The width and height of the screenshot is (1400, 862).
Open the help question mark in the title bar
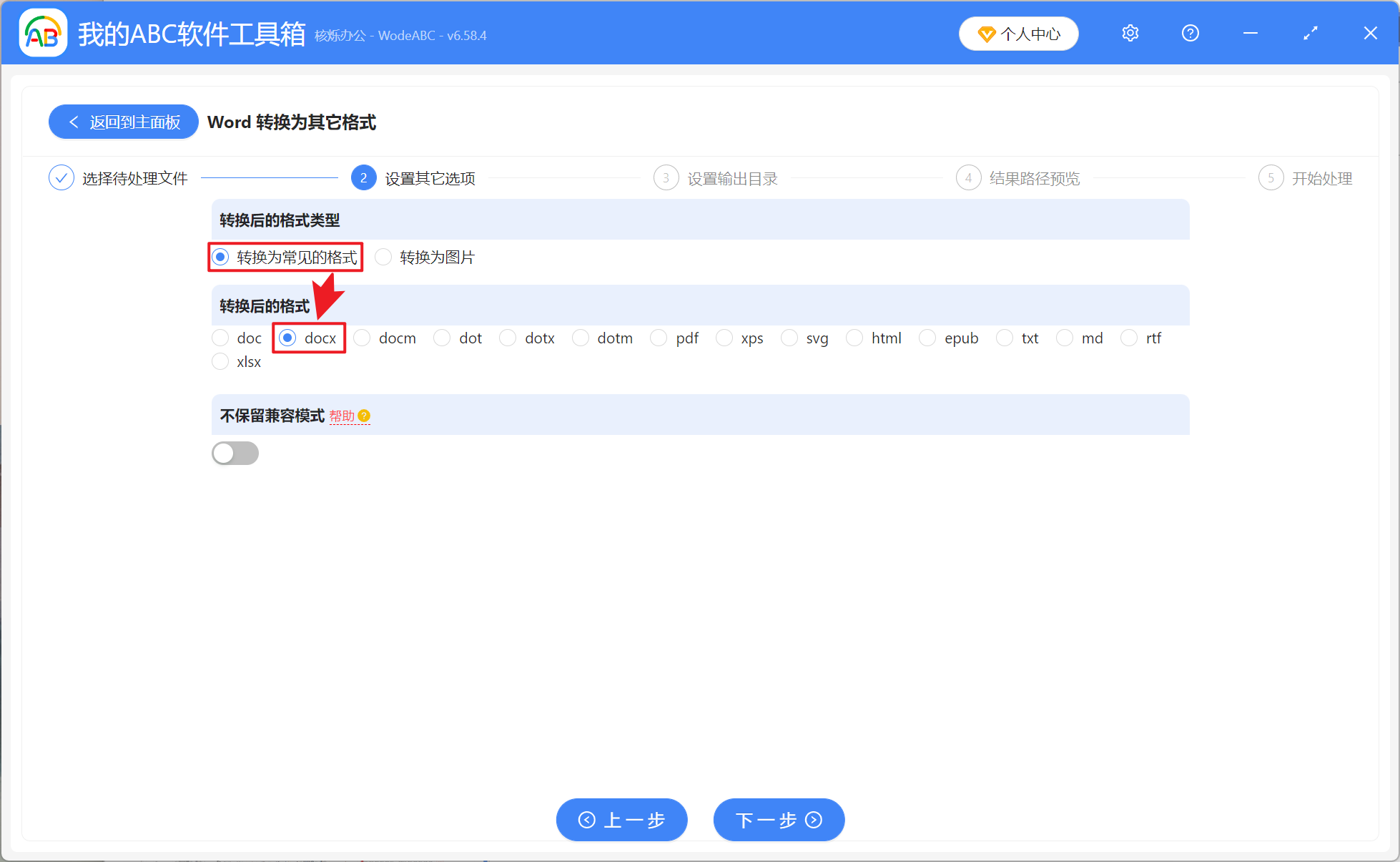(1190, 32)
